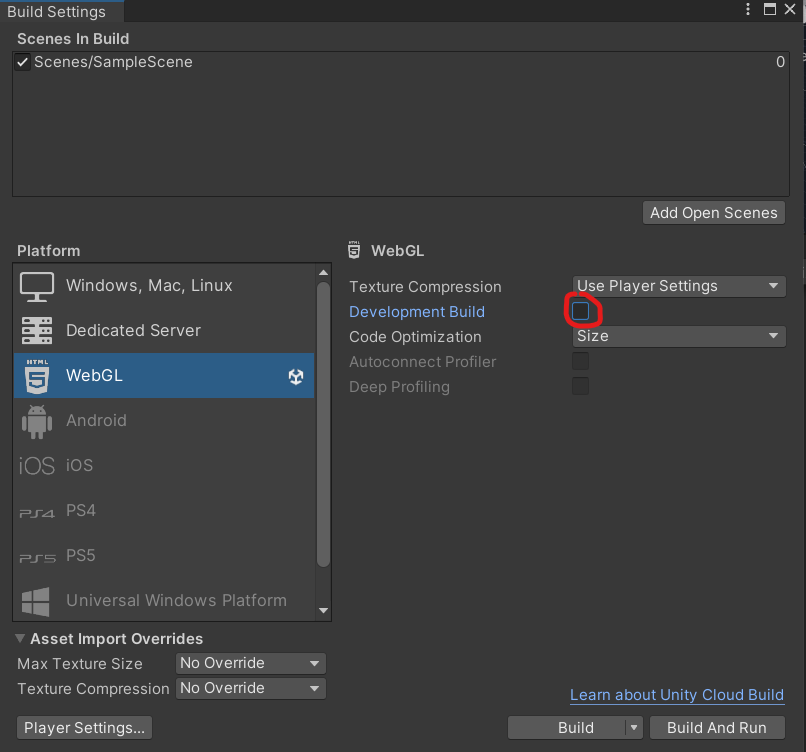Click the Max Texture Size label
The image size is (806, 752).
[80, 664]
